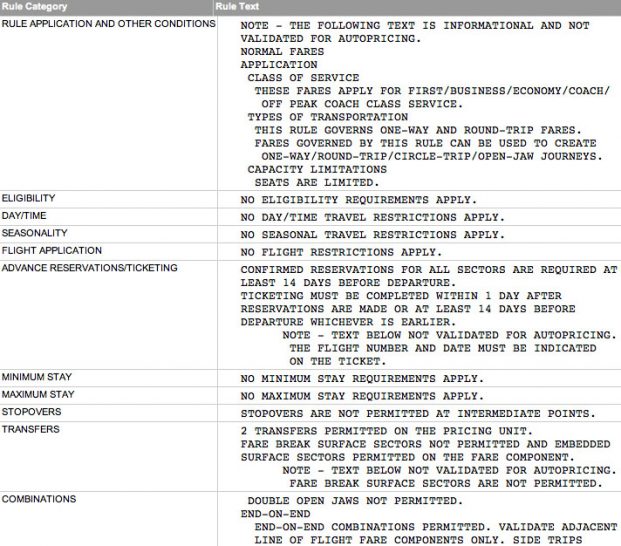621x546 pixels.
Task: Click the 'No flight restrictions apply' text
Action: (340, 252)
